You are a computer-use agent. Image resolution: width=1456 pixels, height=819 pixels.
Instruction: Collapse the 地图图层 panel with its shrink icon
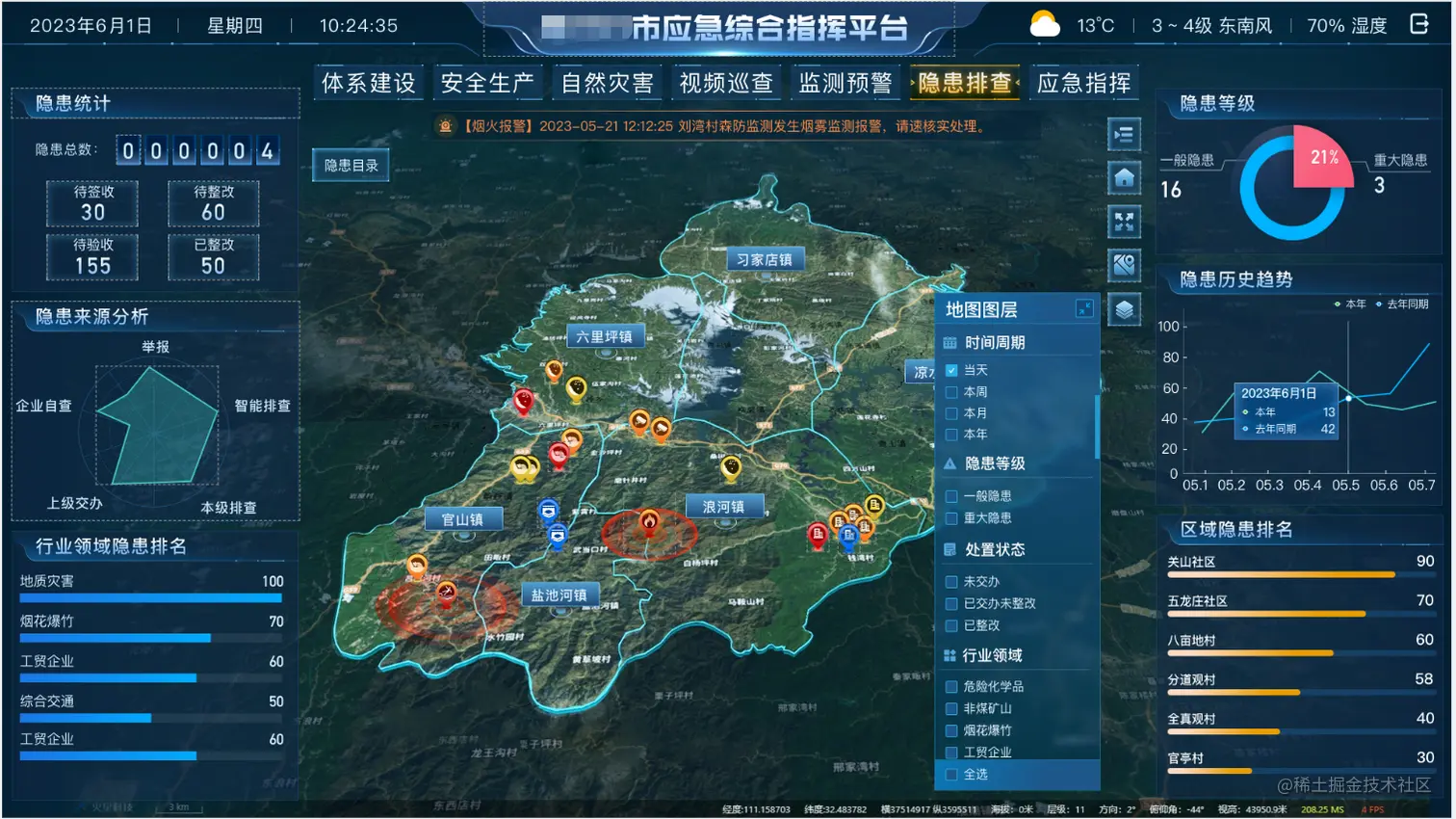coord(1084,308)
